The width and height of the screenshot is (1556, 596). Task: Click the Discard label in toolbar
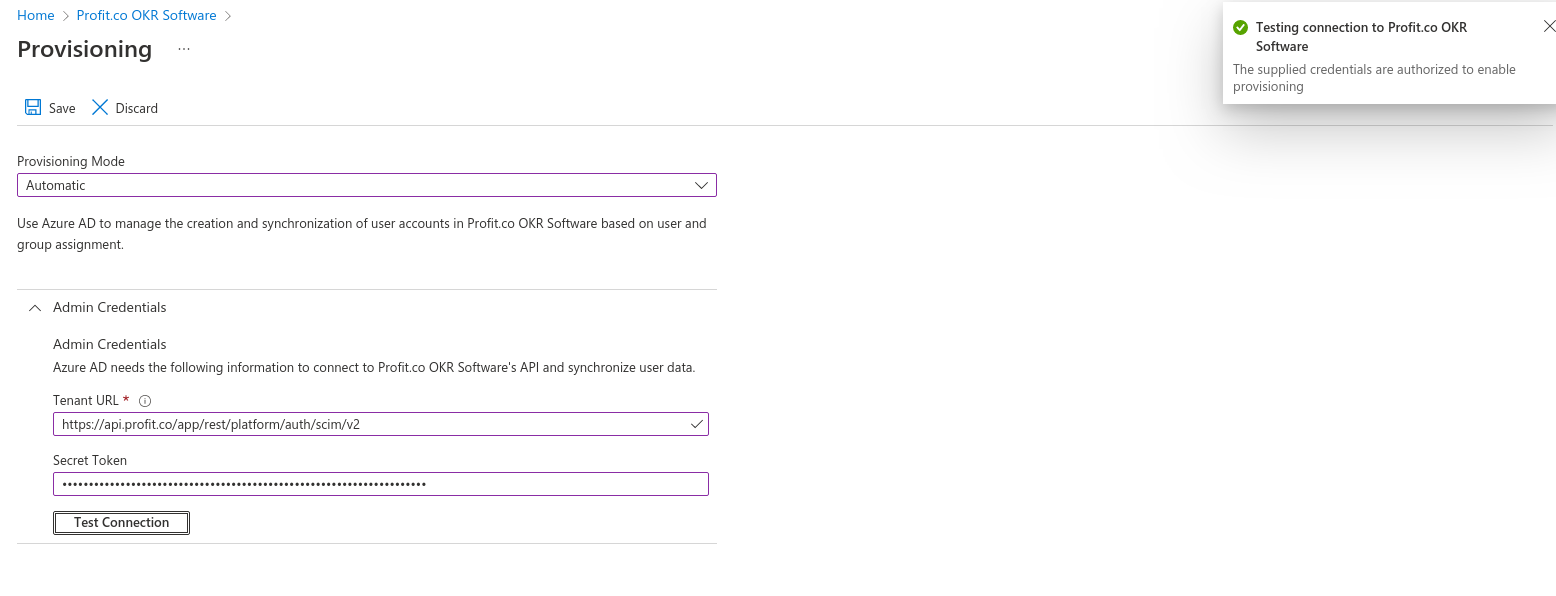137,108
